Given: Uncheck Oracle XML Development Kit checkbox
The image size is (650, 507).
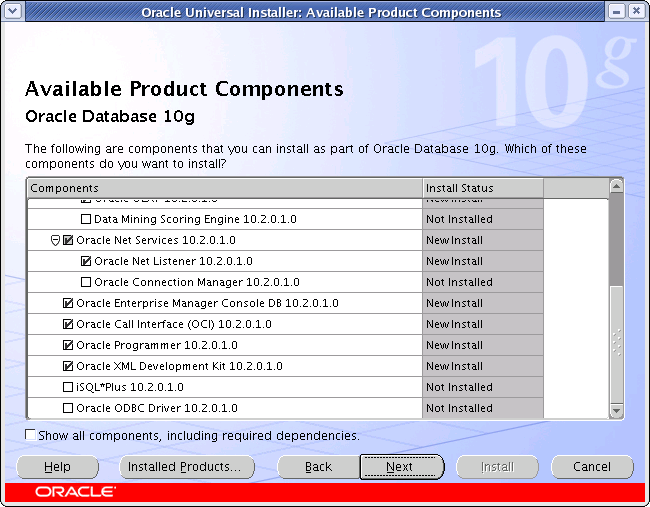Looking at the screenshot, I should point(68,366).
